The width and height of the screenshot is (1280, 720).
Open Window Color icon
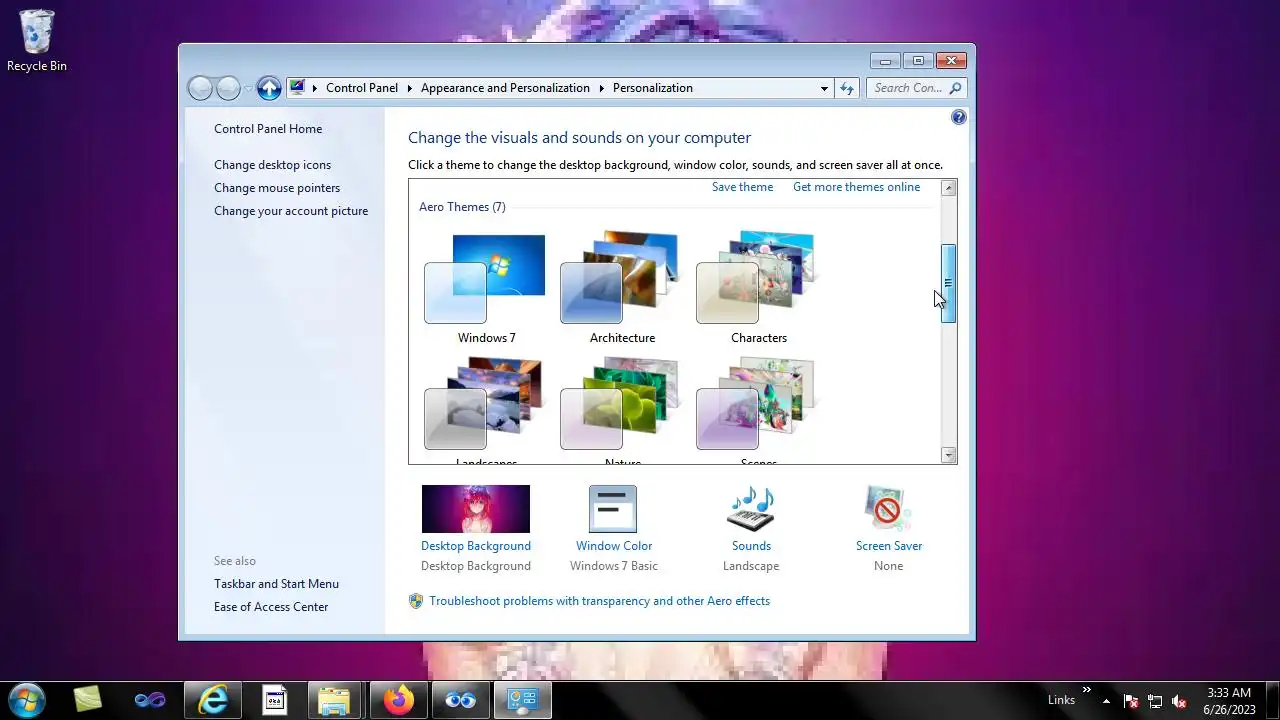(613, 509)
